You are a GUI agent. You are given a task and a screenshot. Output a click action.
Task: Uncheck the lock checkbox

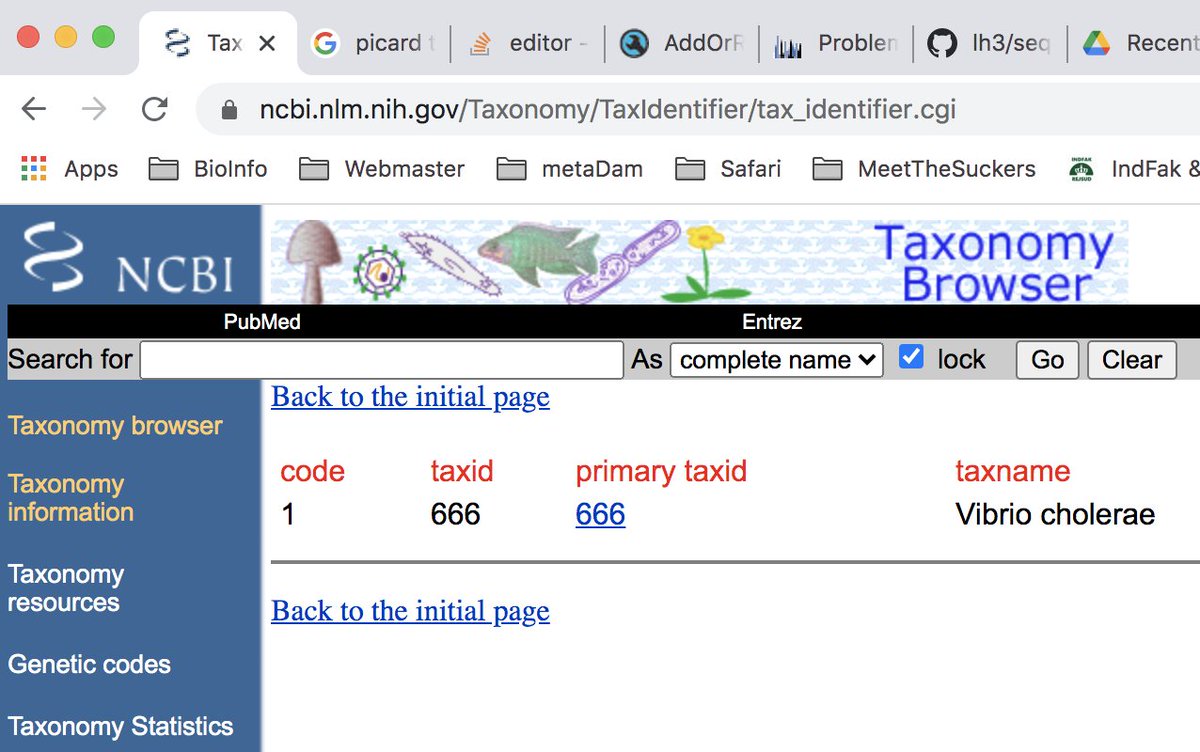tap(911, 358)
